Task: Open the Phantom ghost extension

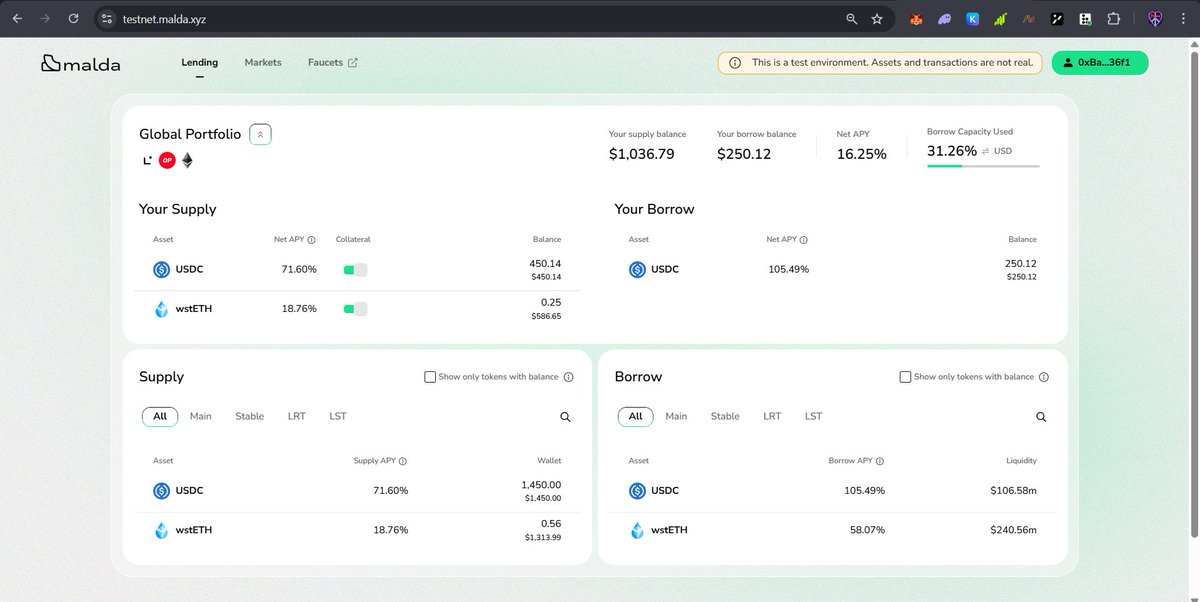Action: [945, 18]
